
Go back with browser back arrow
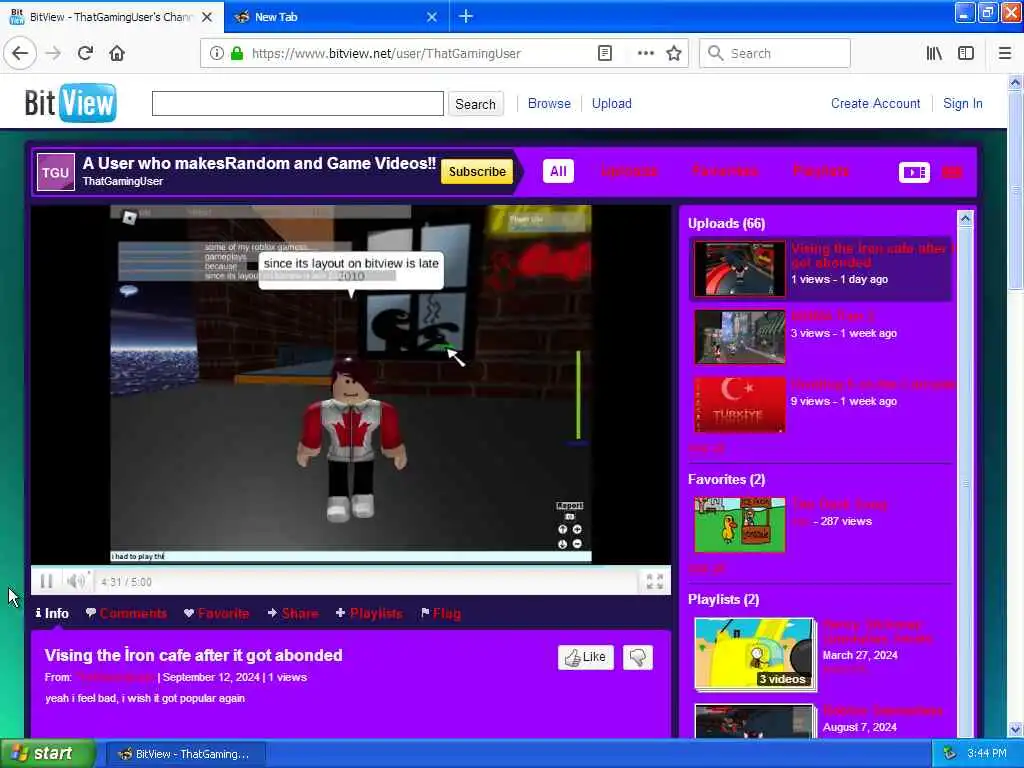tap(20, 53)
